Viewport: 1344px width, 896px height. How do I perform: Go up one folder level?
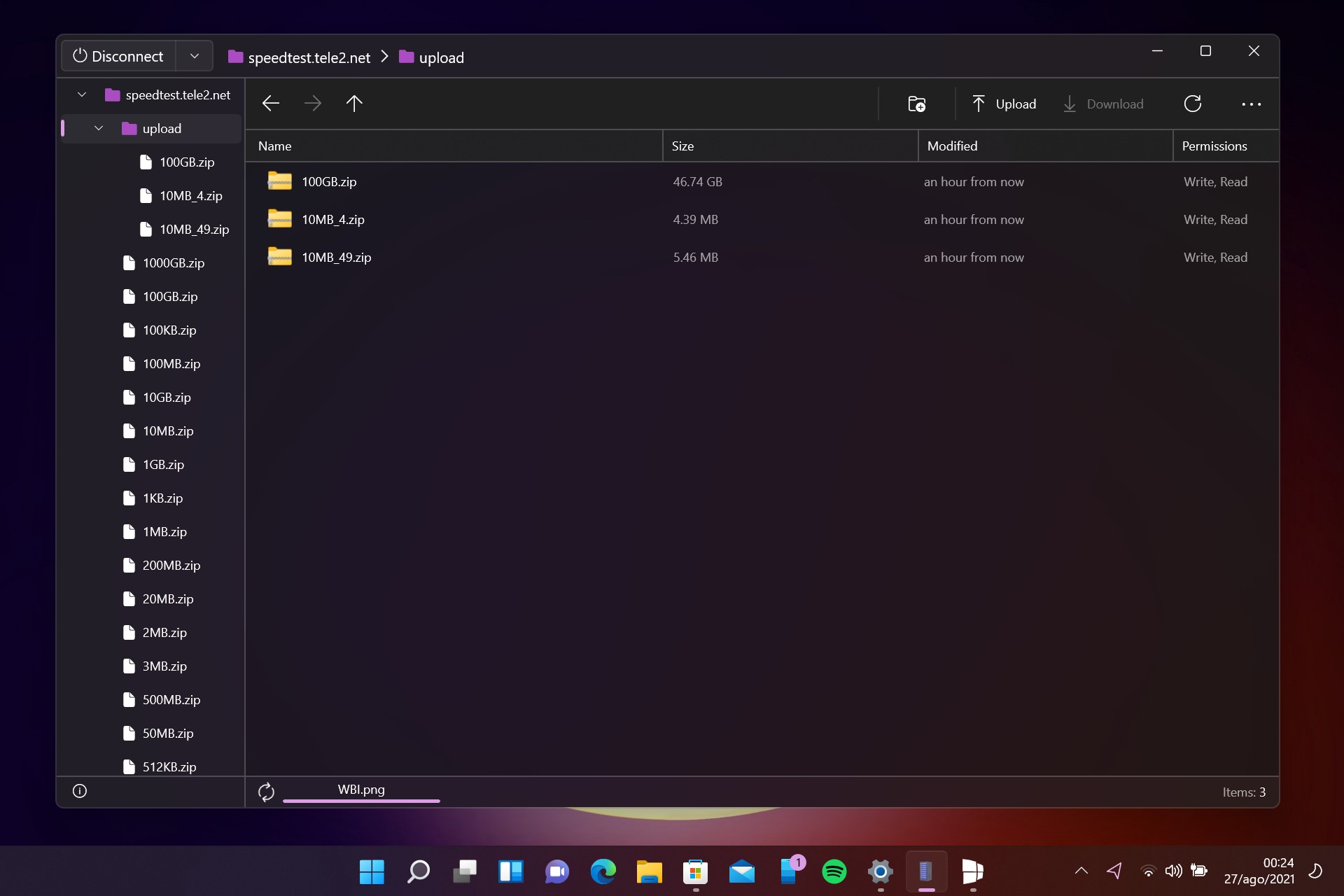tap(354, 104)
